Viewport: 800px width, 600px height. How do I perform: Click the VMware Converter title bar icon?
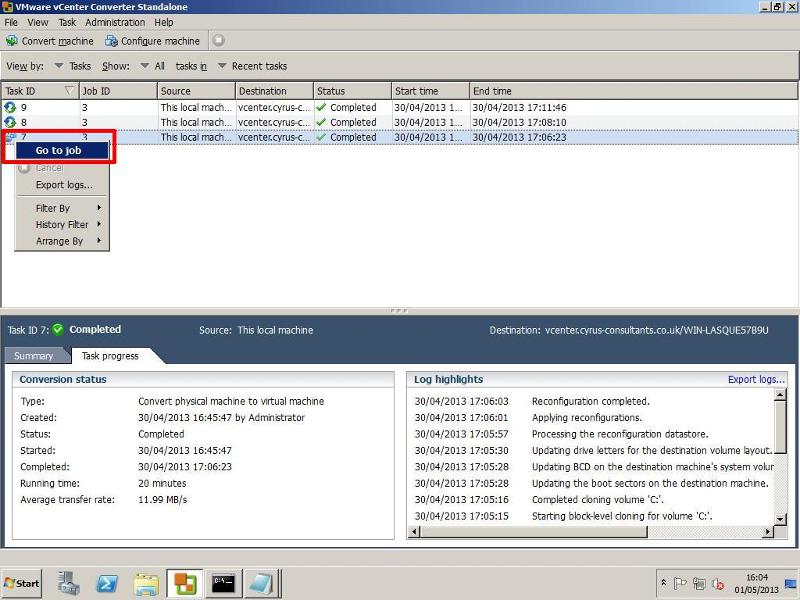(7, 7)
